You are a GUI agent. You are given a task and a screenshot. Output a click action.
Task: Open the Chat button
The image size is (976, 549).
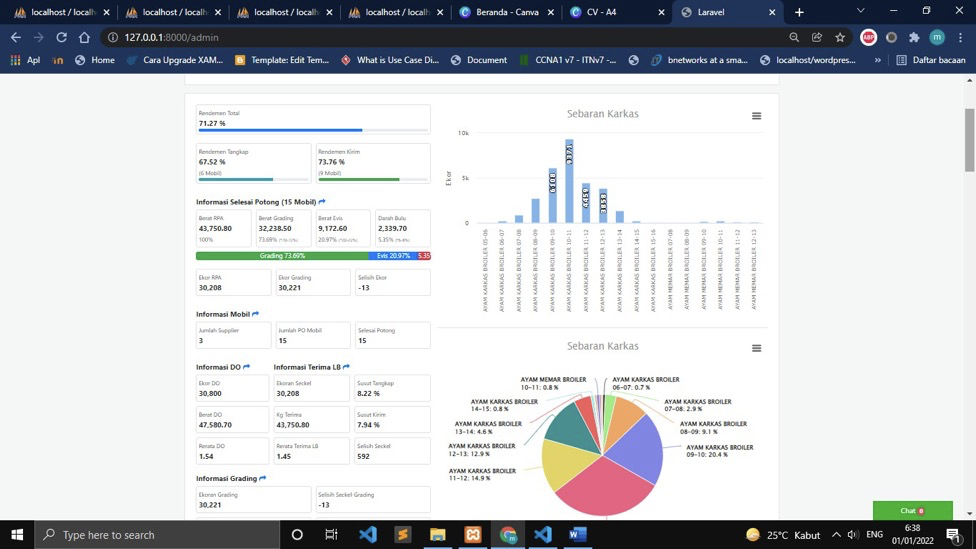[x=912, y=510]
